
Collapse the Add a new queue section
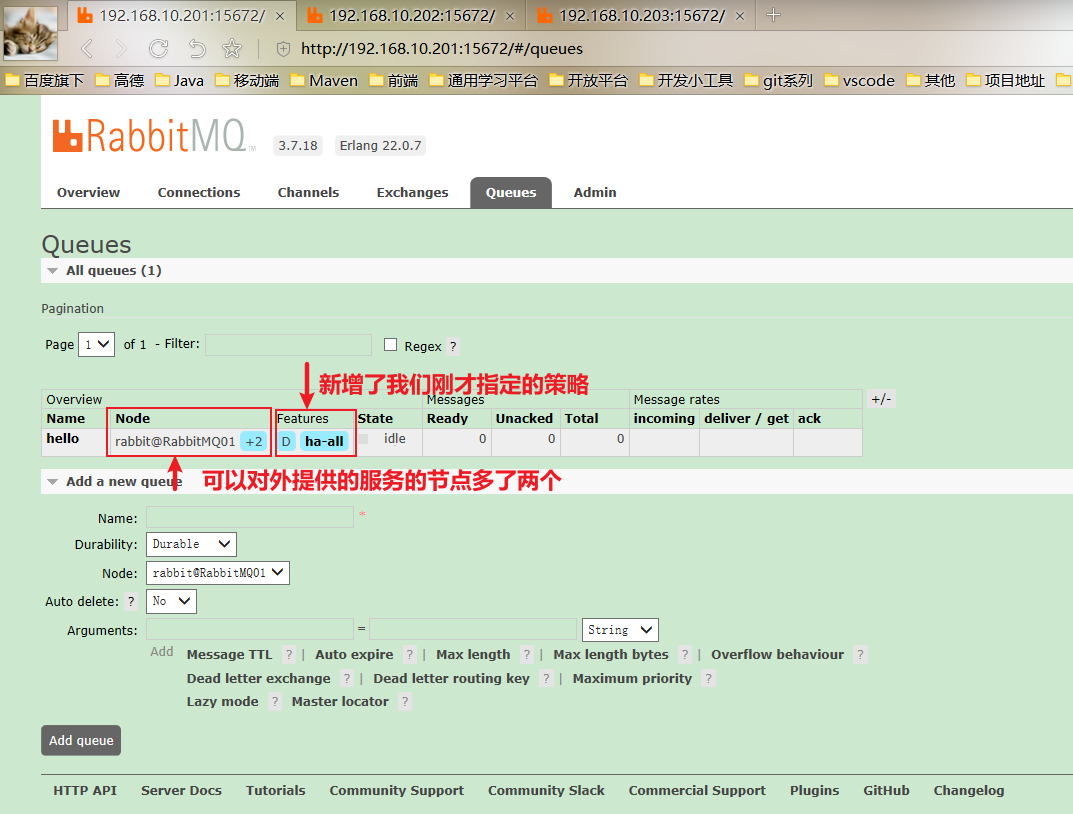coord(115,482)
